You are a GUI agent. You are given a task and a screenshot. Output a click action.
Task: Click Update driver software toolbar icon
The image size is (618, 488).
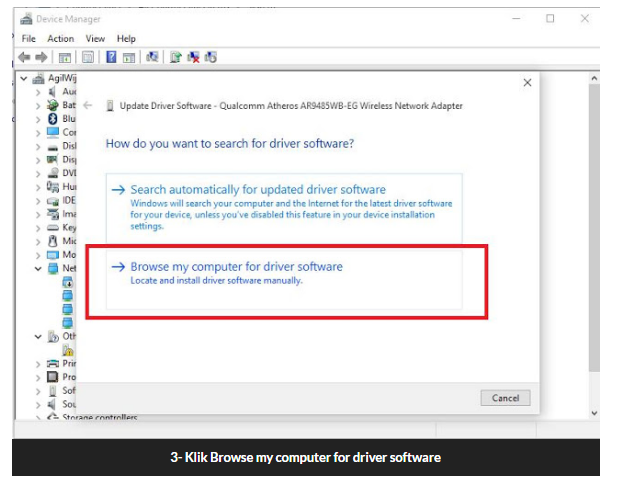click(x=175, y=57)
